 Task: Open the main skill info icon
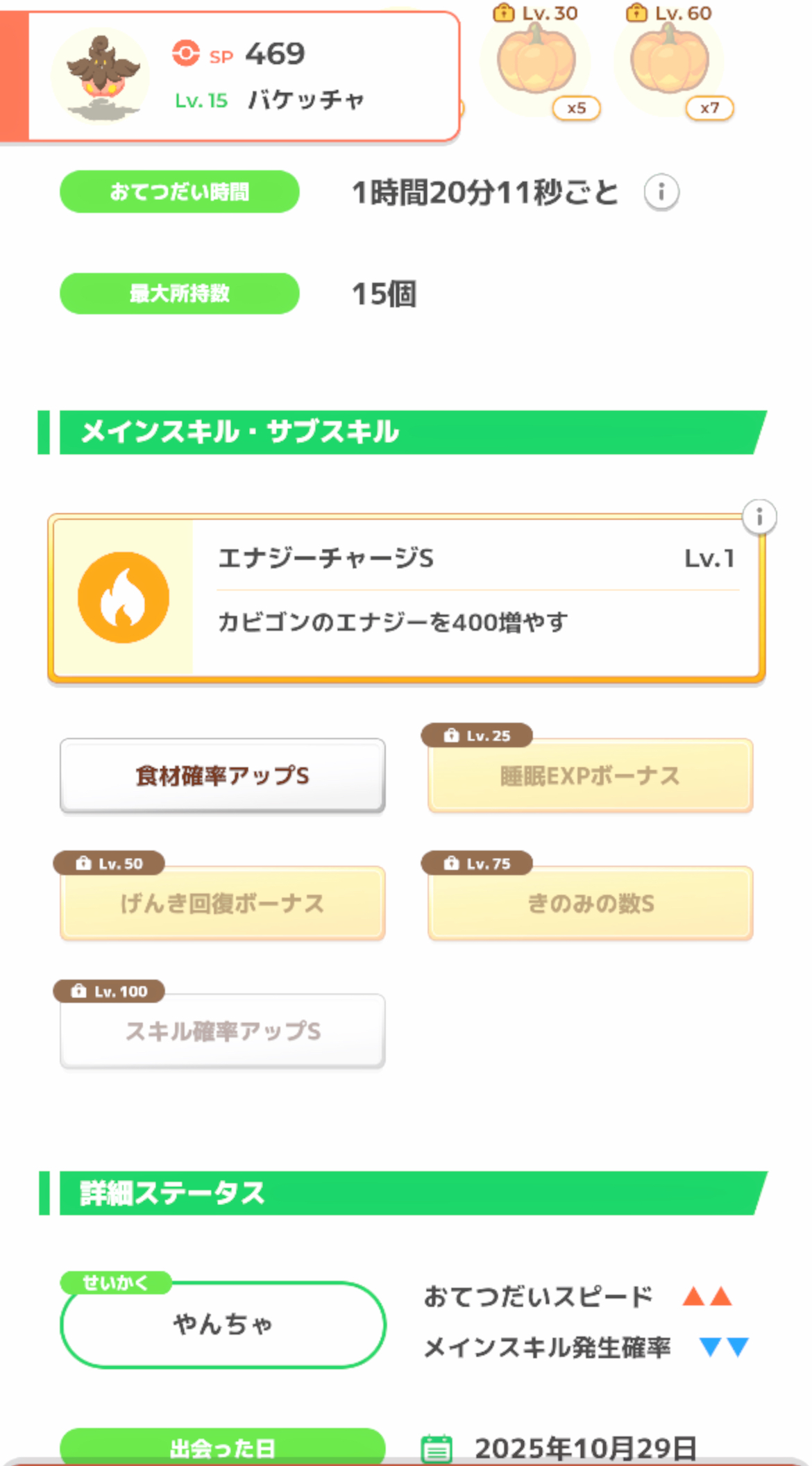(x=759, y=517)
